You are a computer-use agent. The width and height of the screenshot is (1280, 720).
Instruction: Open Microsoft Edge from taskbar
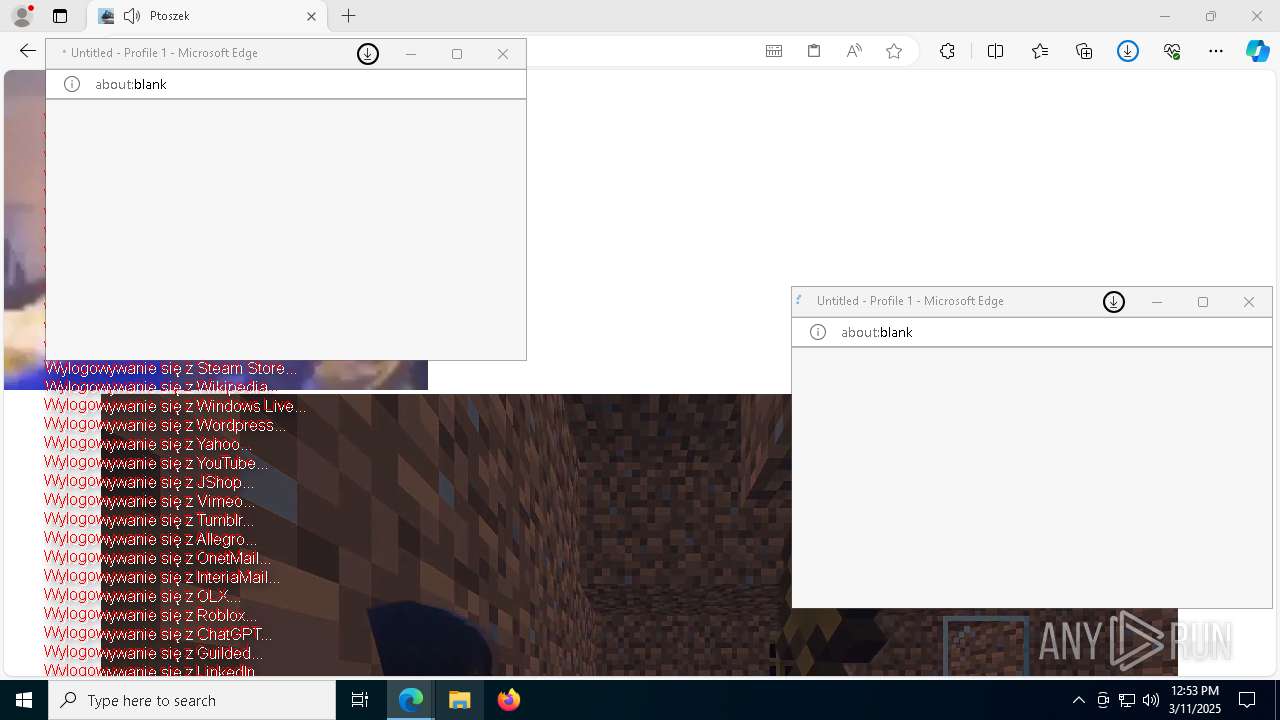click(x=411, y=700)
